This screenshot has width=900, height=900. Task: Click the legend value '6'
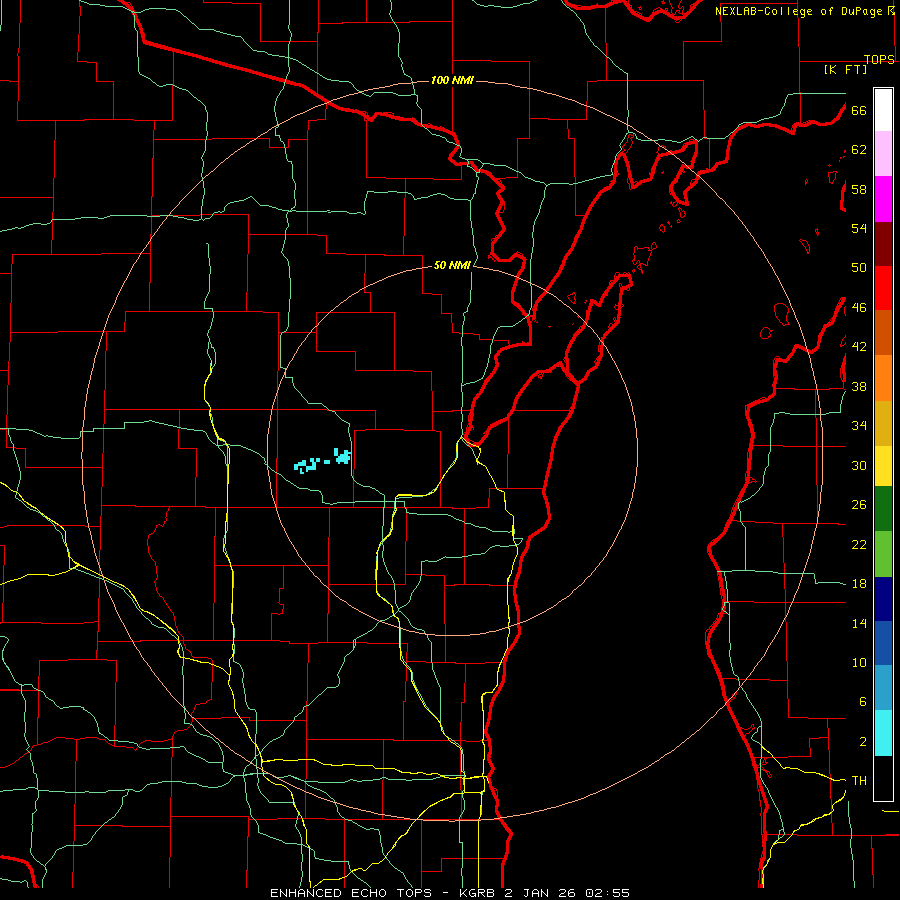863,702
